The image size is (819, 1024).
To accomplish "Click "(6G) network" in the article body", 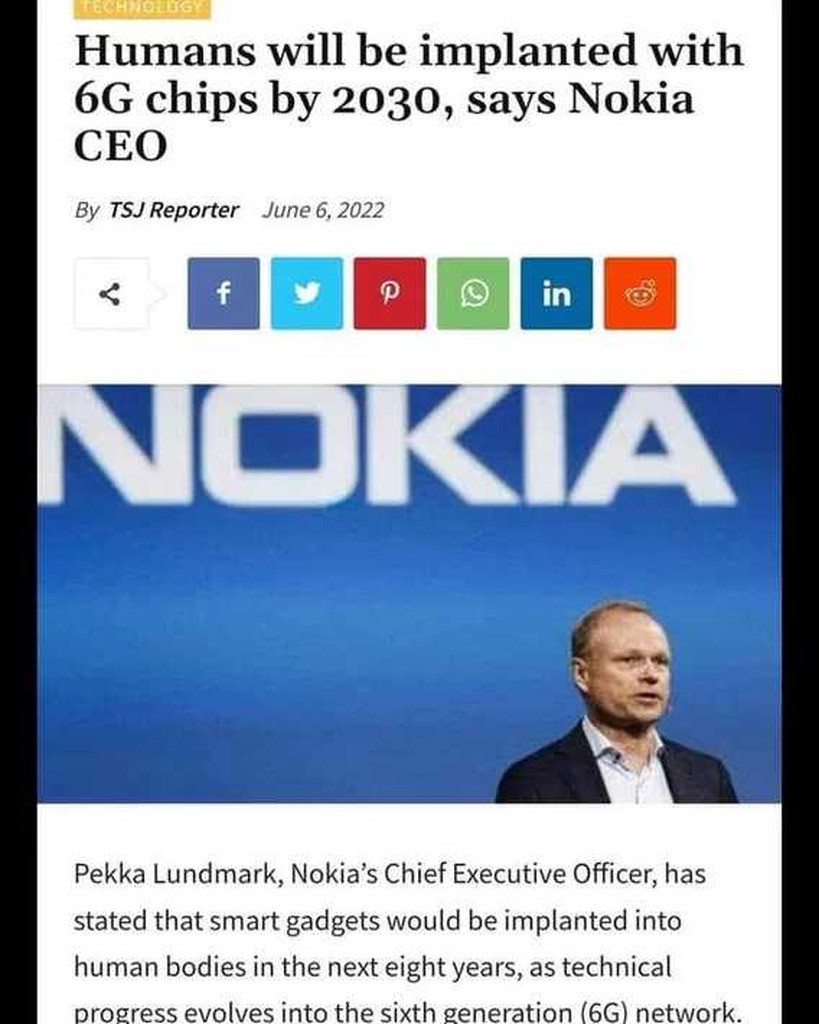I will point(657,1009).
